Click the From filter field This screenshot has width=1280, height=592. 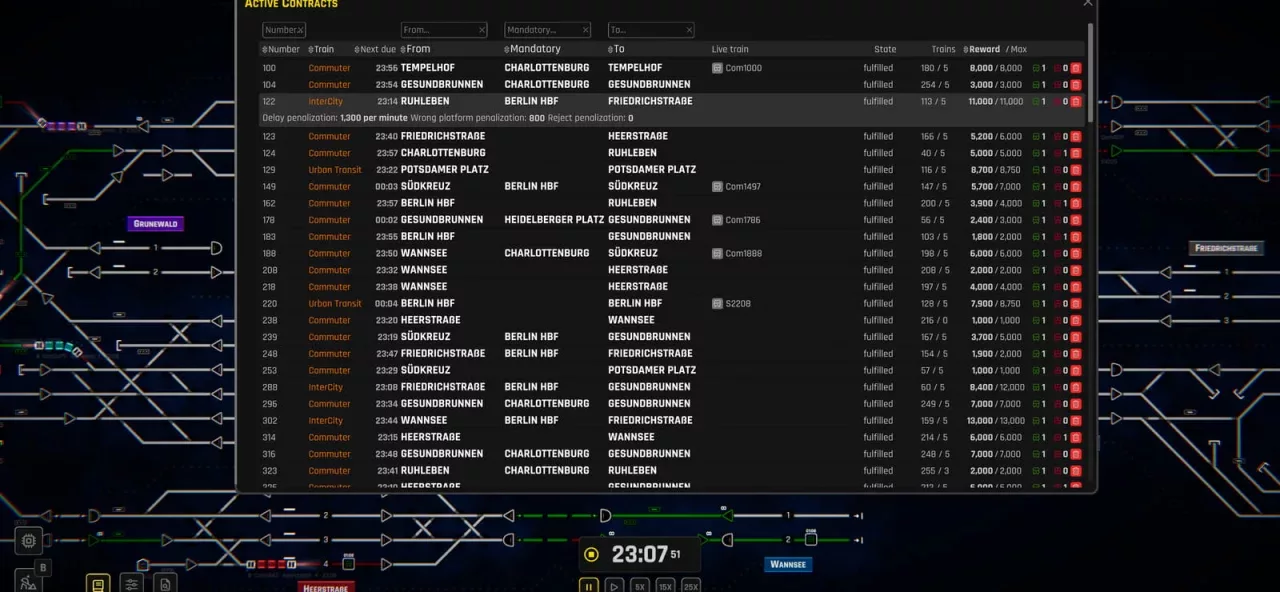[444, 30]
